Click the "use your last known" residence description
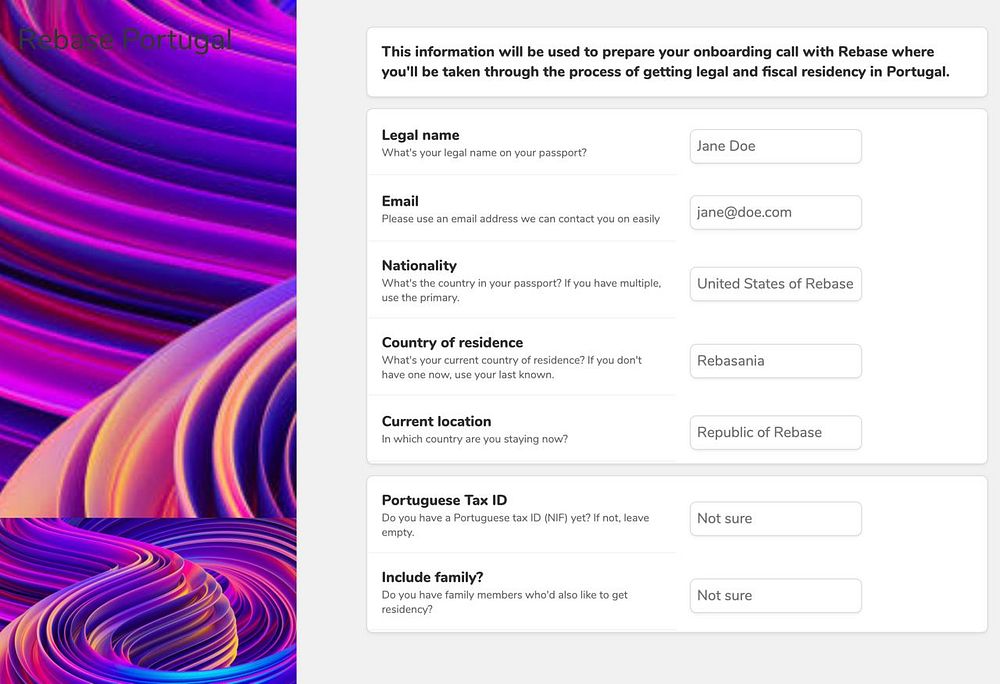This screenshot has width=1000, height=684. 511,367
